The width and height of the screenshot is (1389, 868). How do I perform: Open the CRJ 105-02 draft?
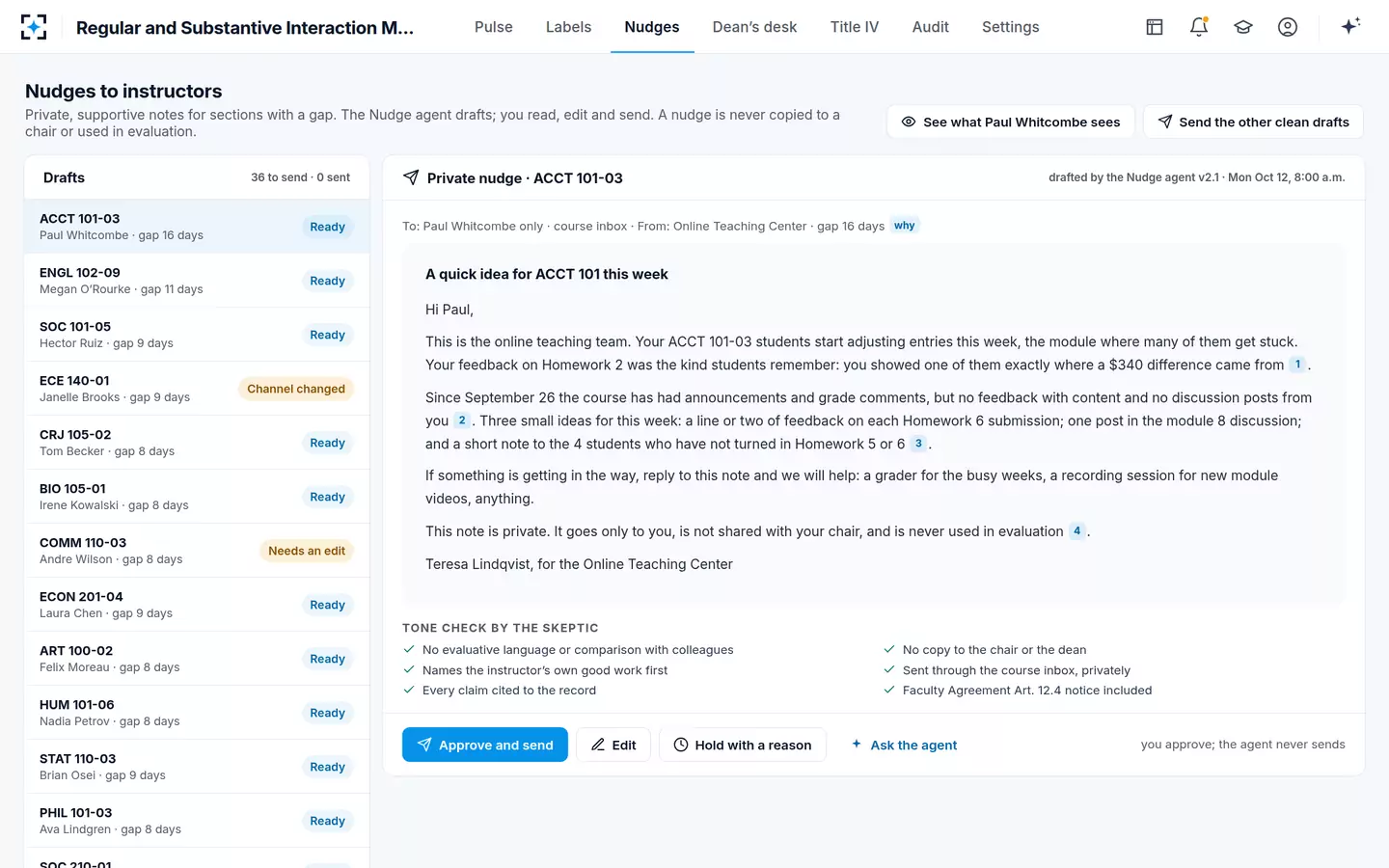[x=197, y=443]
